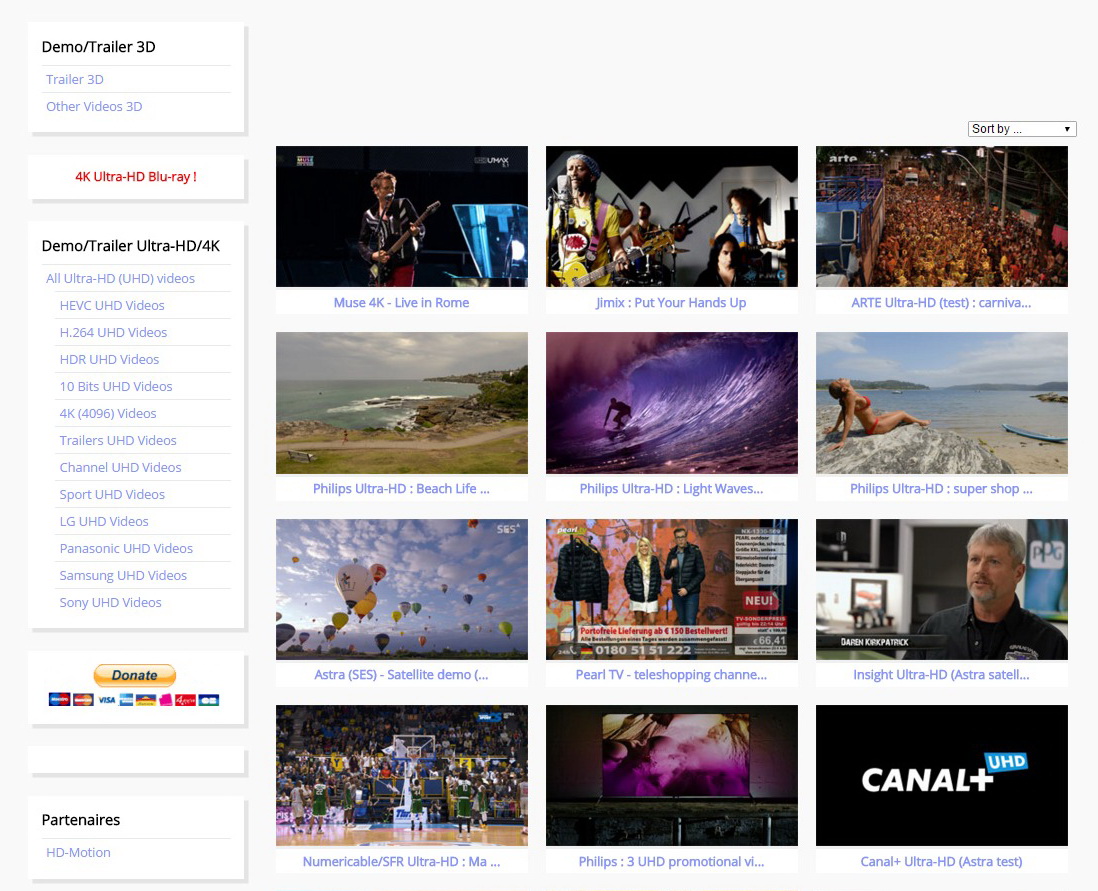Image resolution: width=1098 pixels, height=891 pixels.
Task: Click the 'Philips Ultra-HD : Beach Life' title
Action: (x=401, y=489)
